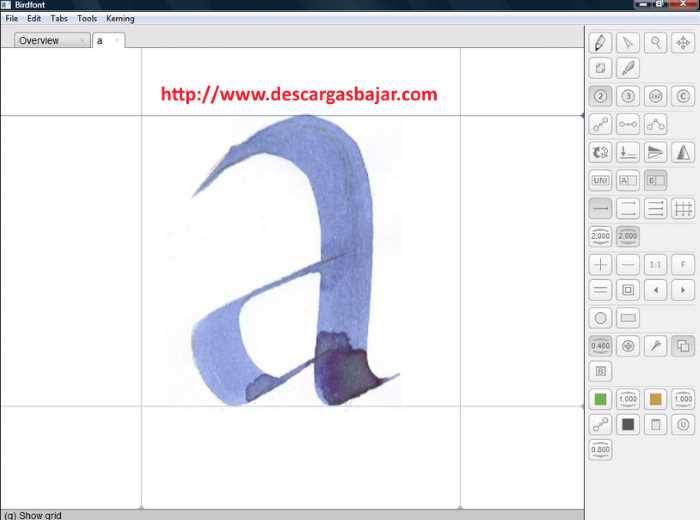The height and width of the screenshot is (520, 700).
Task: Open the Edit menu
Action: (34, 18)
